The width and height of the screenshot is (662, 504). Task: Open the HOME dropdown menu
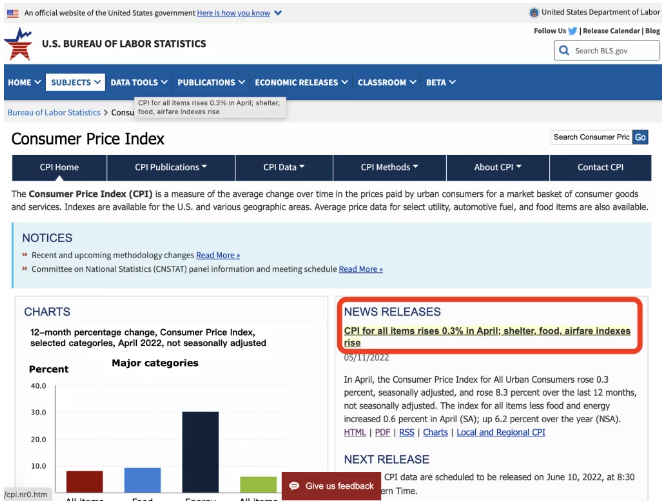click(24, 82)
